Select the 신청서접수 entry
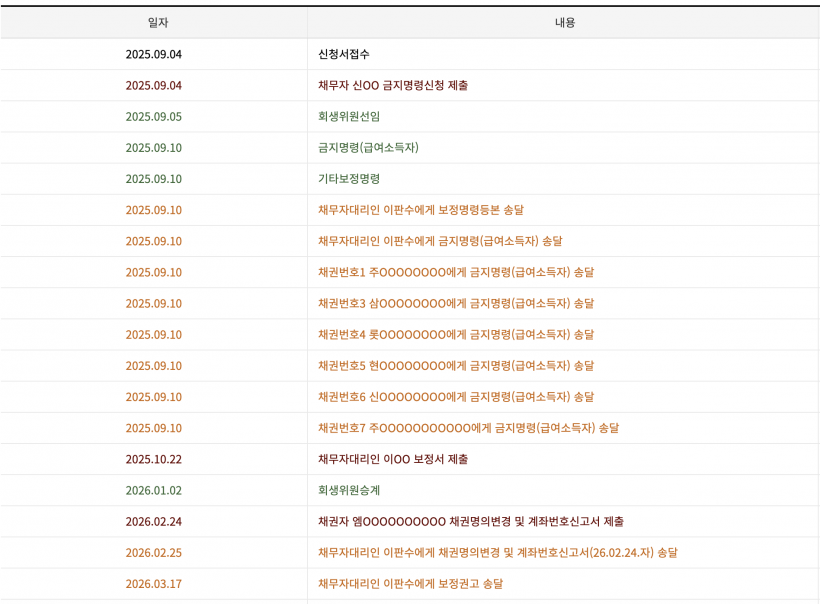820x604 pixels. [x=344, y=54]
